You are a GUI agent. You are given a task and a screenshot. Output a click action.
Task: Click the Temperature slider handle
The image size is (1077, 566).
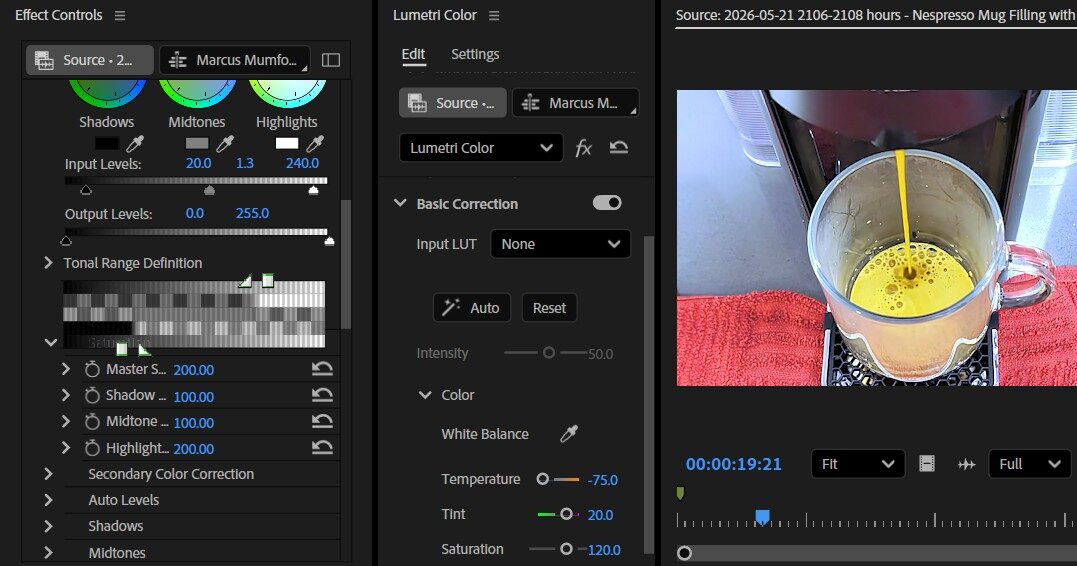(543, 479)
